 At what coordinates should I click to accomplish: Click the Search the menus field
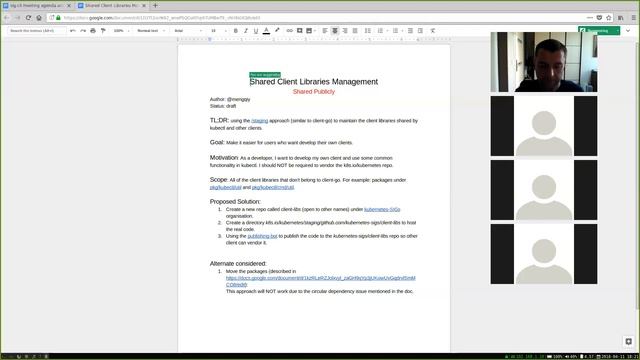(x=37, y=31)
